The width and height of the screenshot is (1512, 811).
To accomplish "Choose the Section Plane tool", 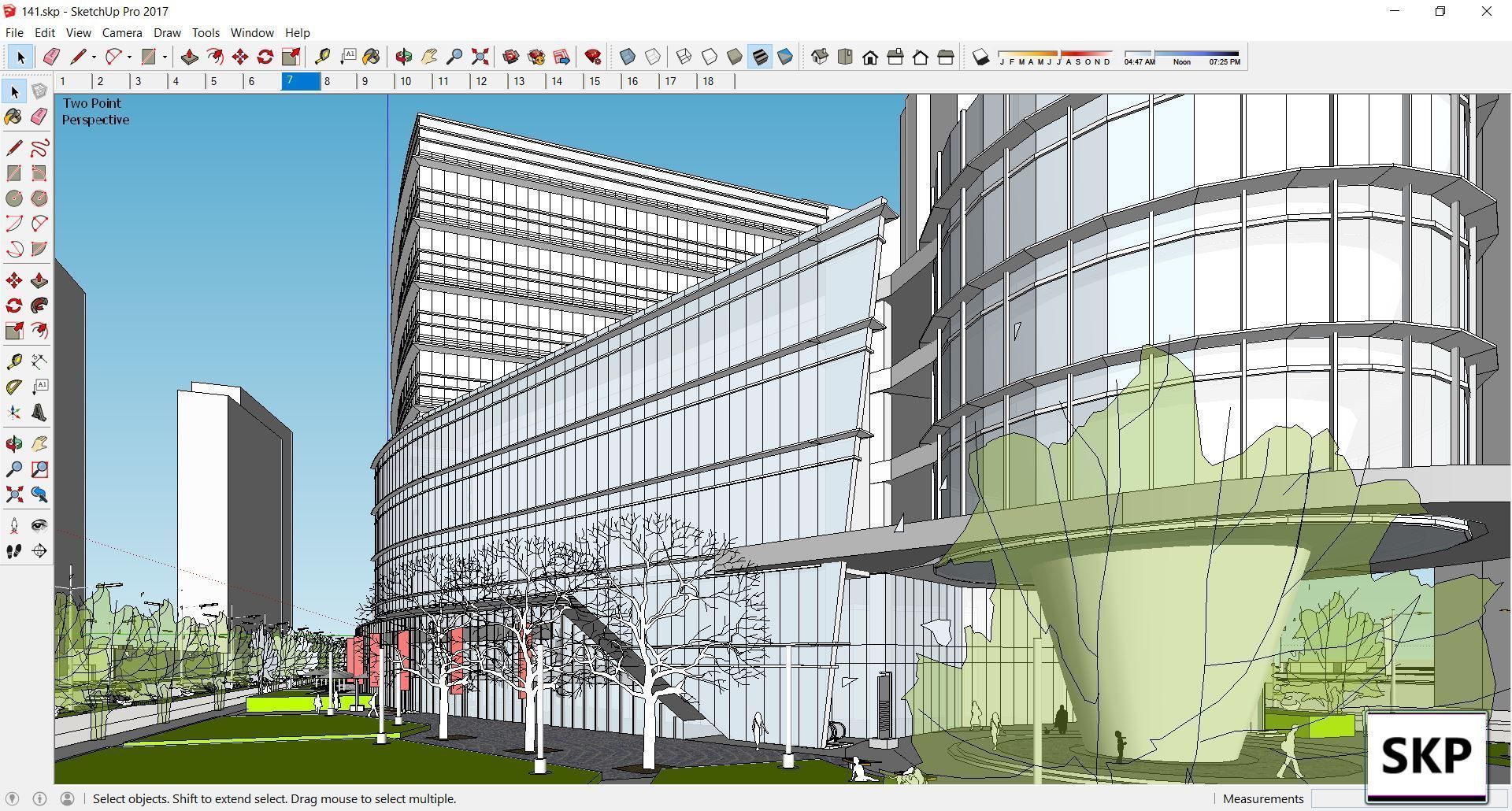I will [x=39, y=551].
